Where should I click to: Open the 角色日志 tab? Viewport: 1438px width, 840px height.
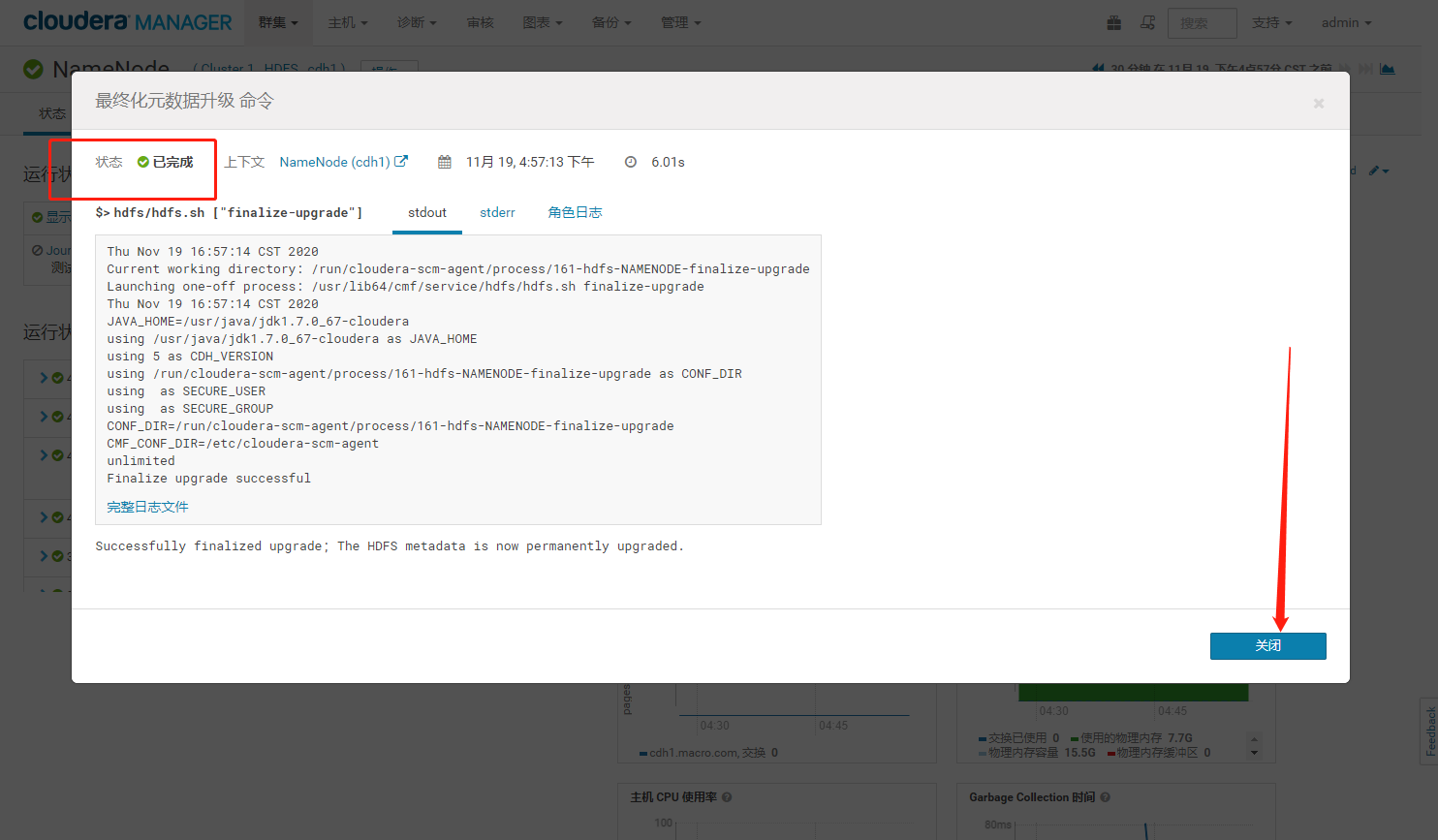tap(575, 212)
